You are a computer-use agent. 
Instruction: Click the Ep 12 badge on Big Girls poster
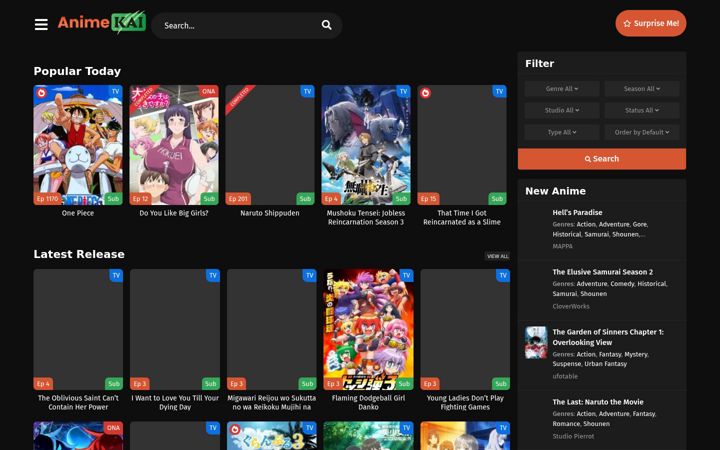[140, 199]
